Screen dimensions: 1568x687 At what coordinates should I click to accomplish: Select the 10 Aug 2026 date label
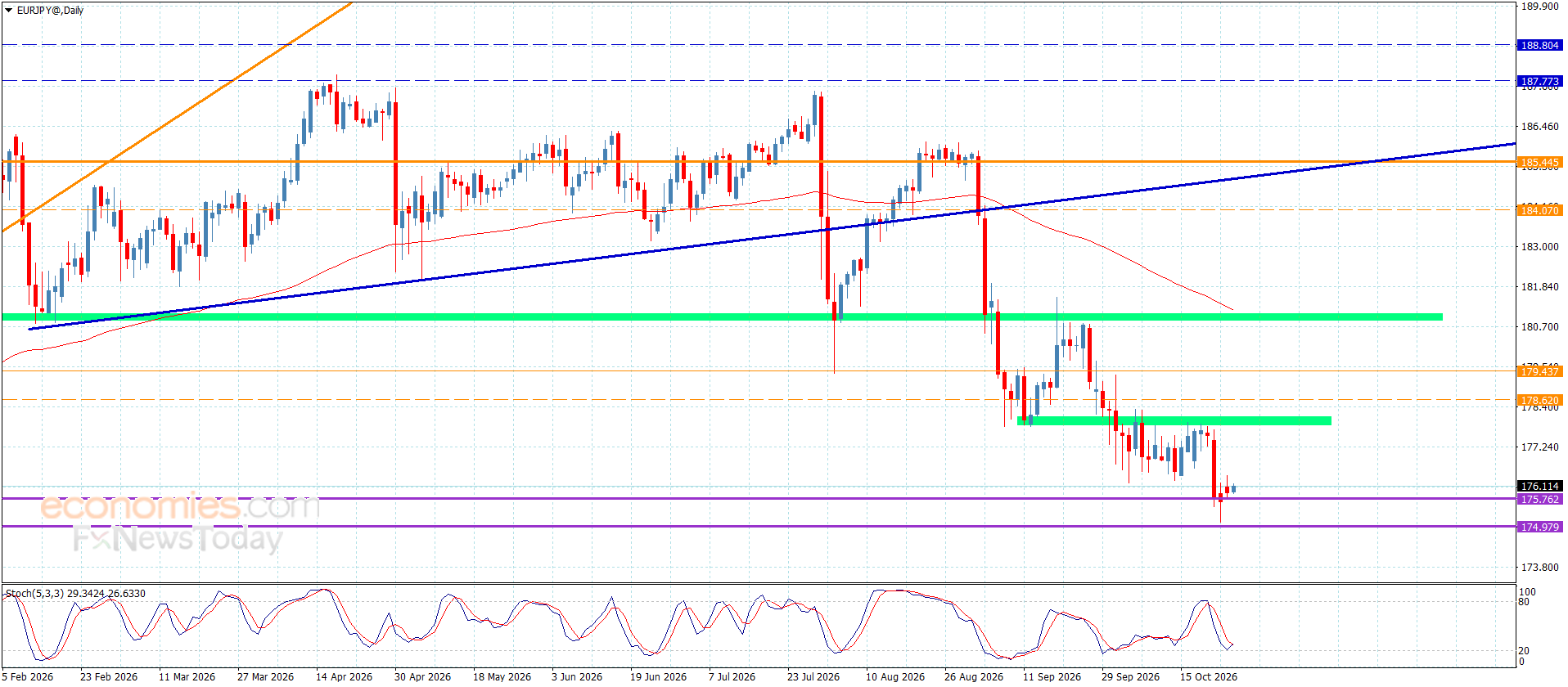coord(895,677)
